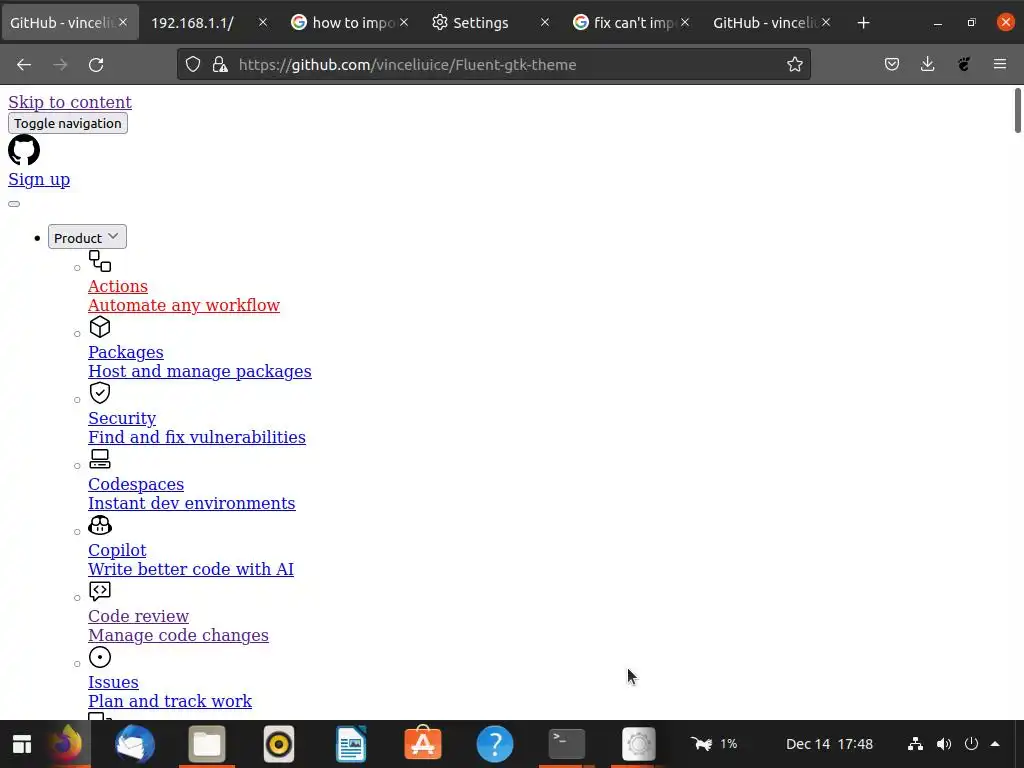Click the Security shield icon
This screenshot has width=1024, height=768.
[x=100, y=393]
